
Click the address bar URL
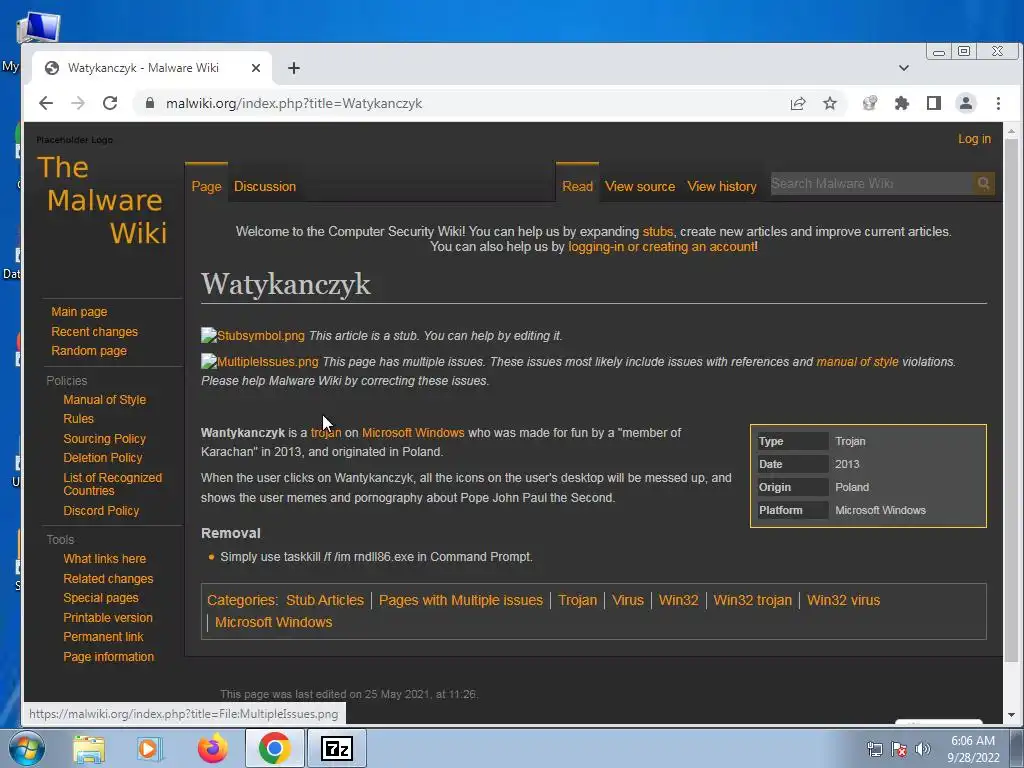coord(294,103)
